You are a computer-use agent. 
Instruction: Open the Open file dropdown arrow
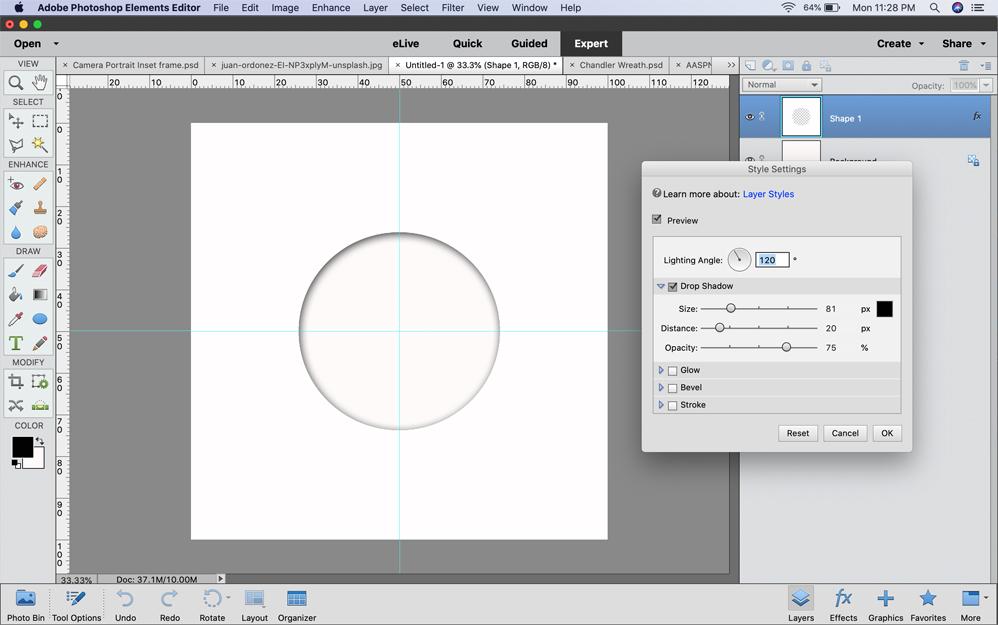[x=56, y=44]
